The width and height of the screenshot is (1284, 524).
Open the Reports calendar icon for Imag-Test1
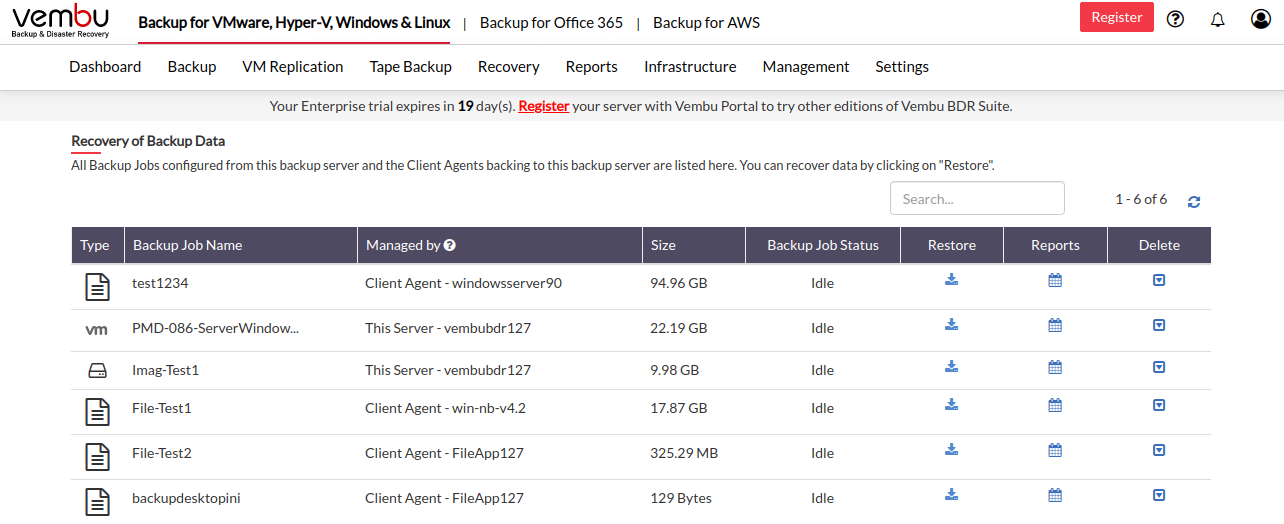1055,366
